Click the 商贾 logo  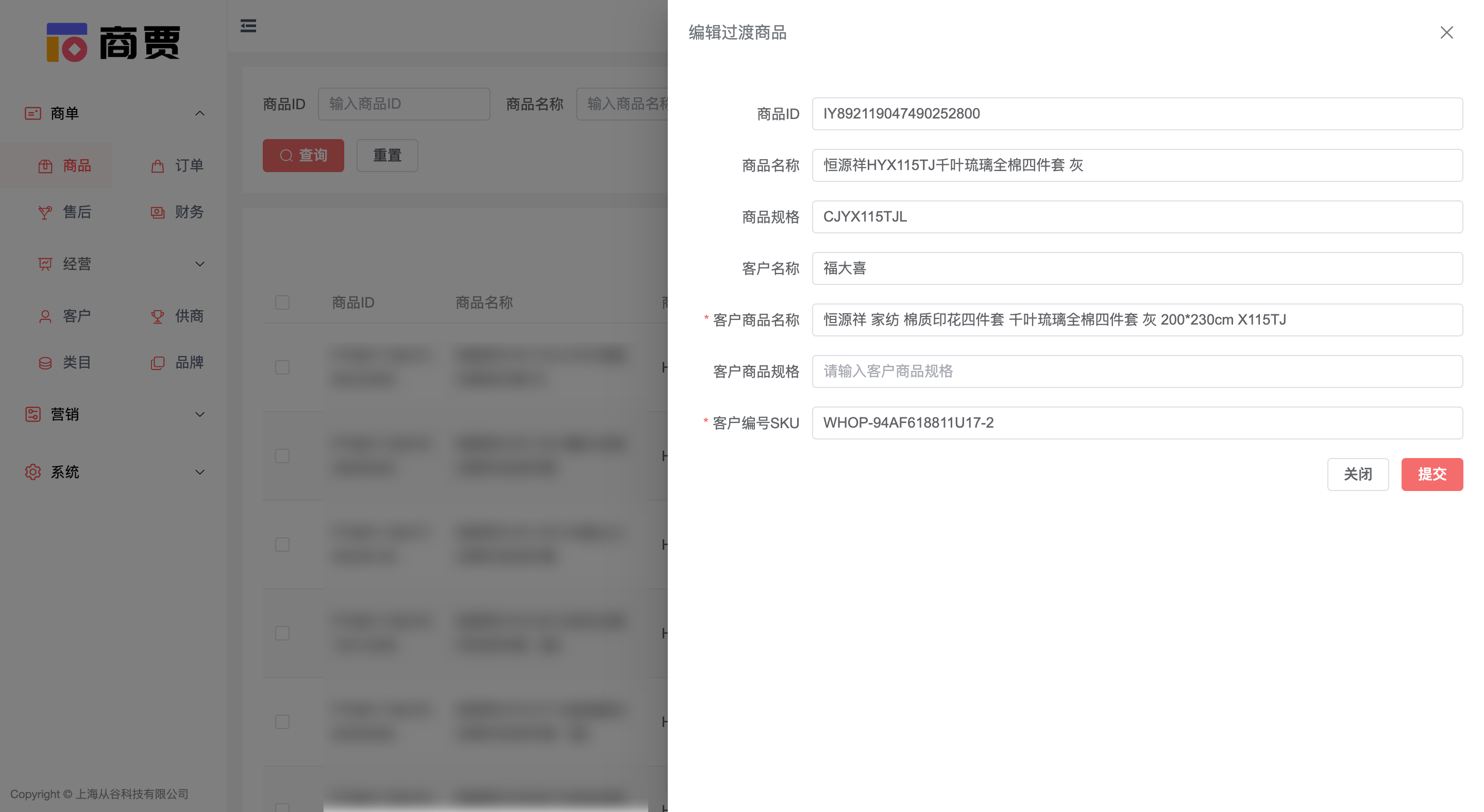113,42
